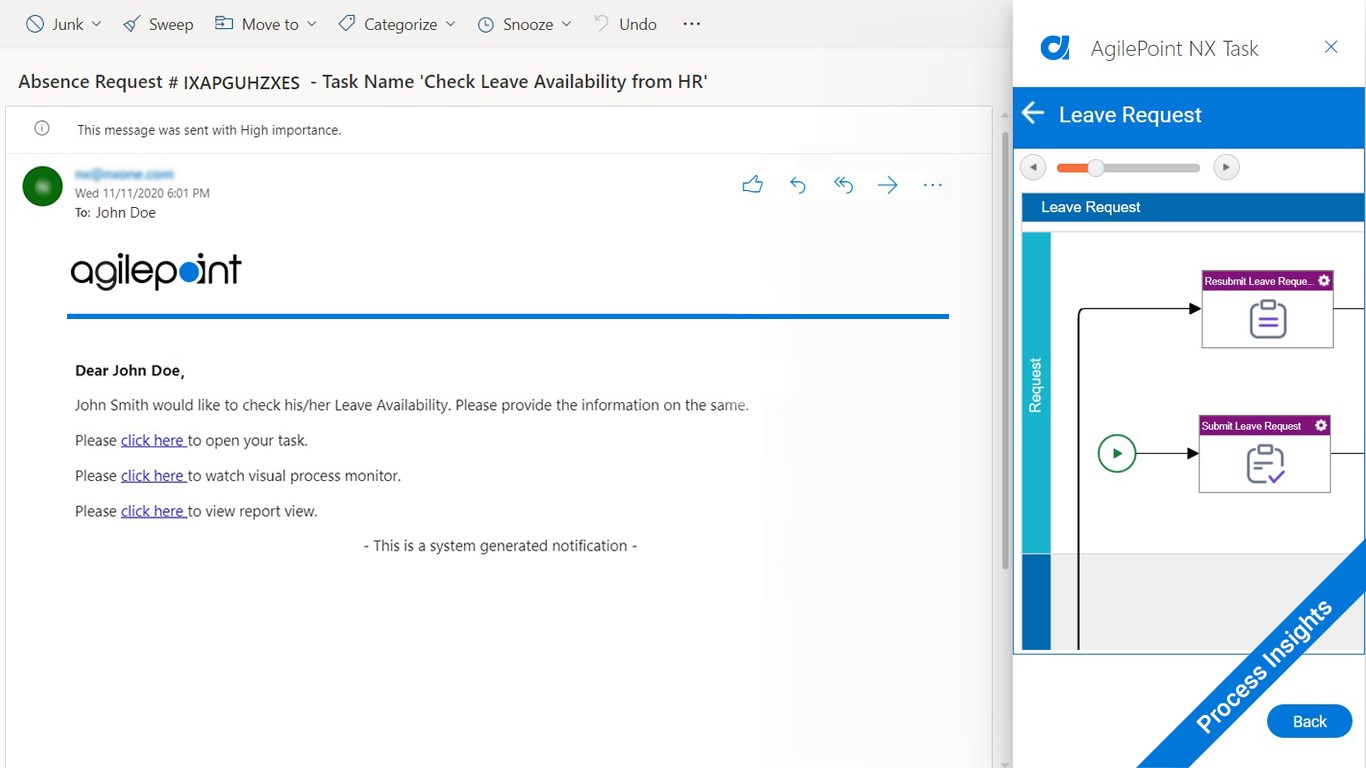
Task: Select the Resubmit Leave Request form icon
Action: coord(1268,319)
